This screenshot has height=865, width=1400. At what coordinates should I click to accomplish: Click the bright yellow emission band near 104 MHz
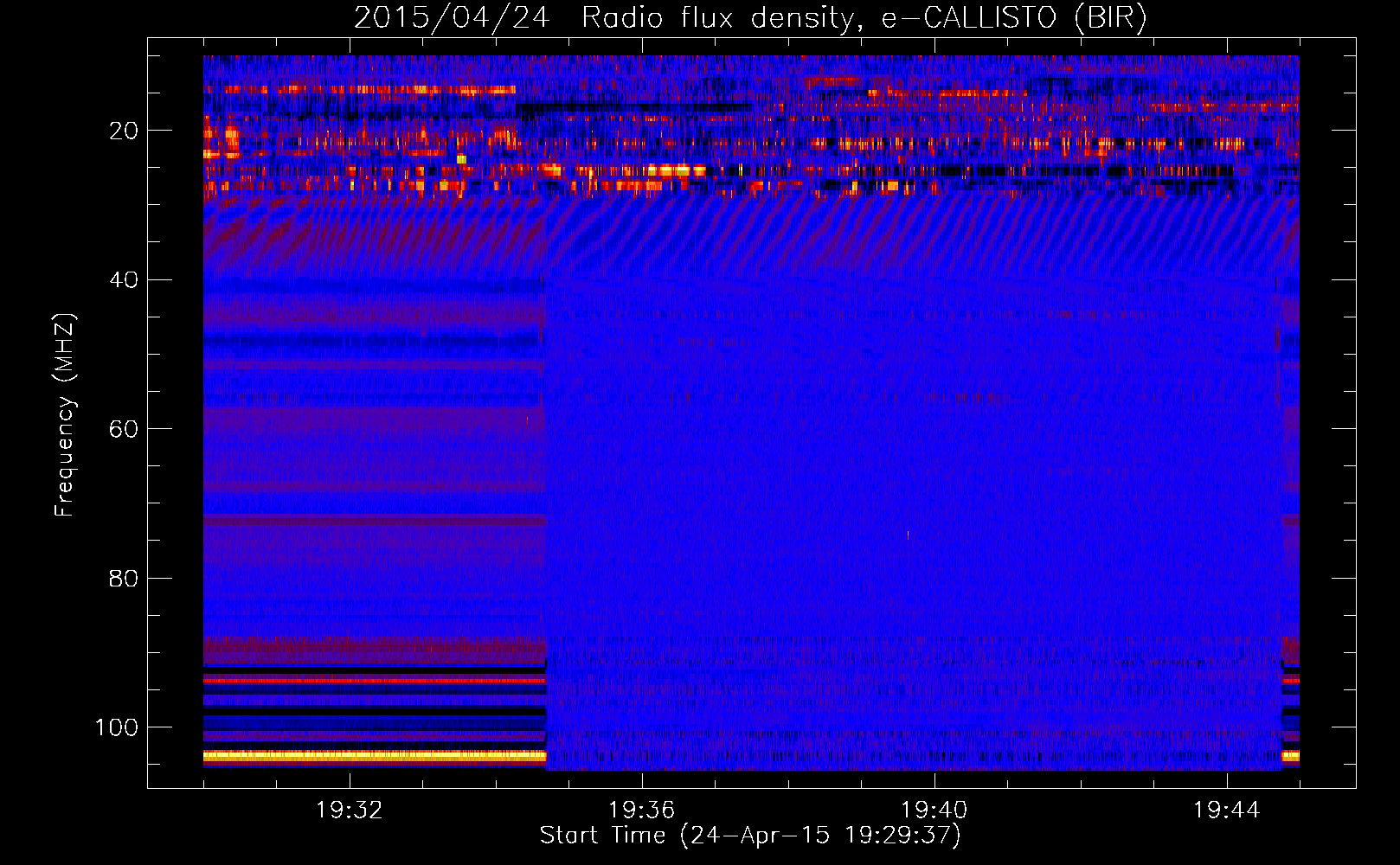[375, 756]
